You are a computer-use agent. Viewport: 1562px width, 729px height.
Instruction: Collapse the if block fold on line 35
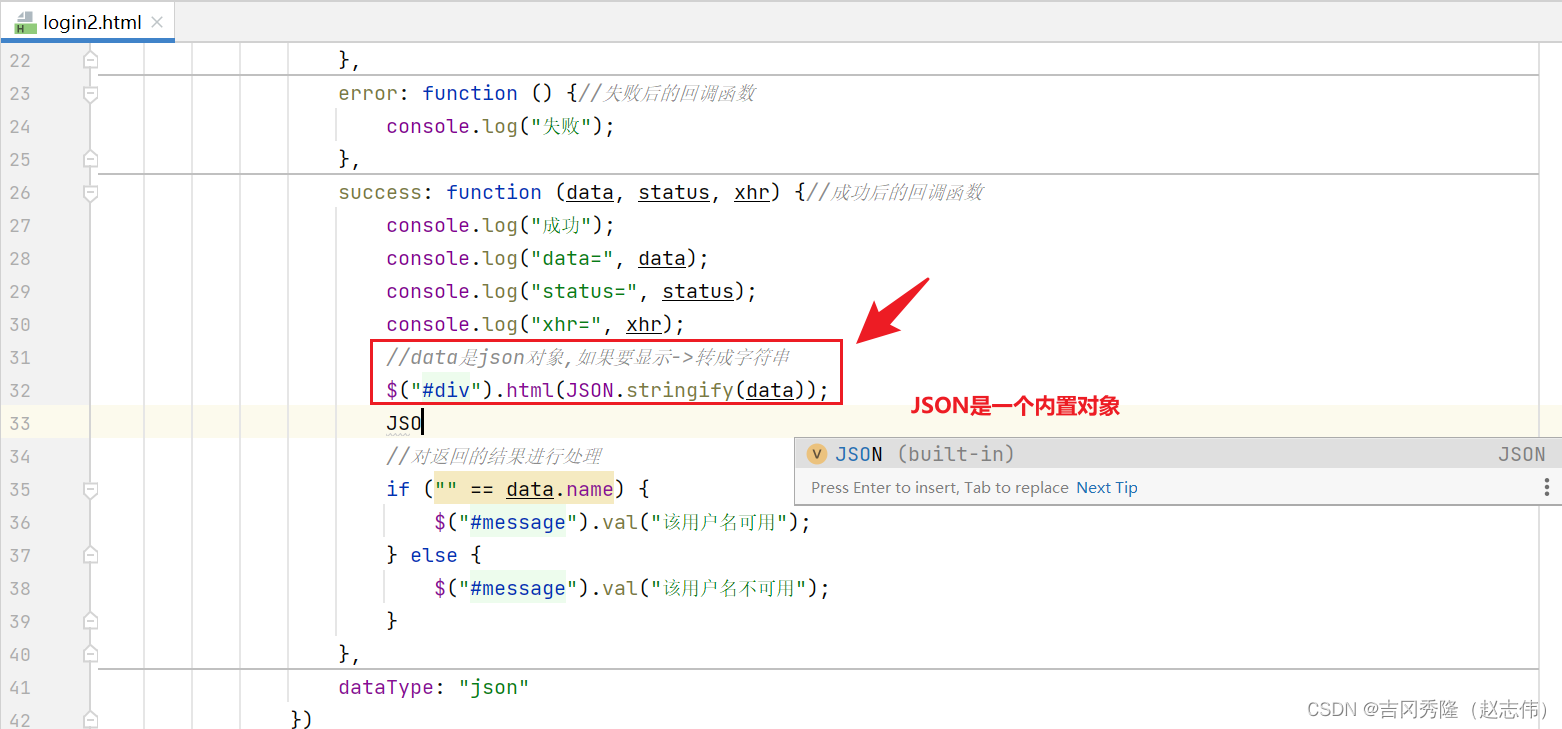[x=91, y=490]
